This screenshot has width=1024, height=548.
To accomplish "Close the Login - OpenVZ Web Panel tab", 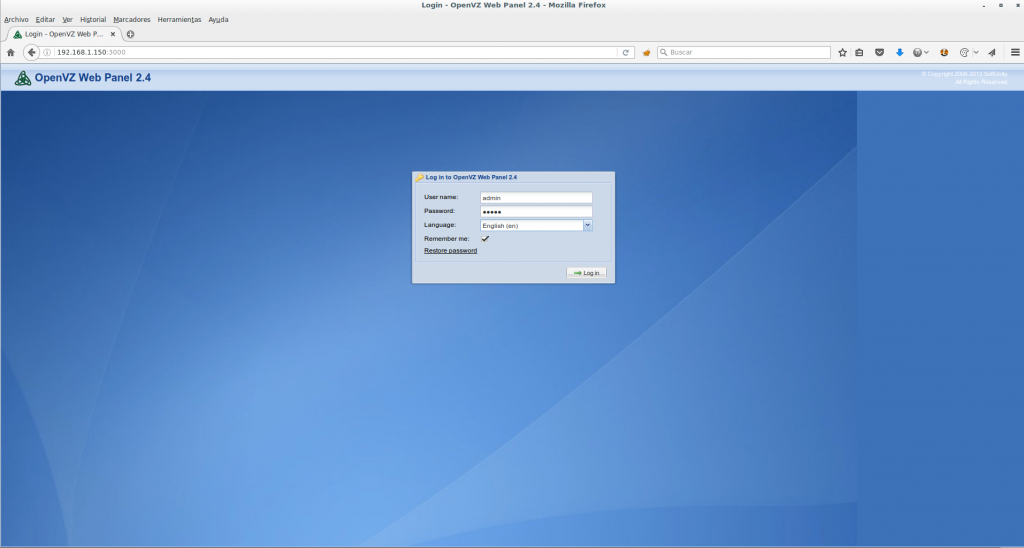I will (x=113, y=34).
